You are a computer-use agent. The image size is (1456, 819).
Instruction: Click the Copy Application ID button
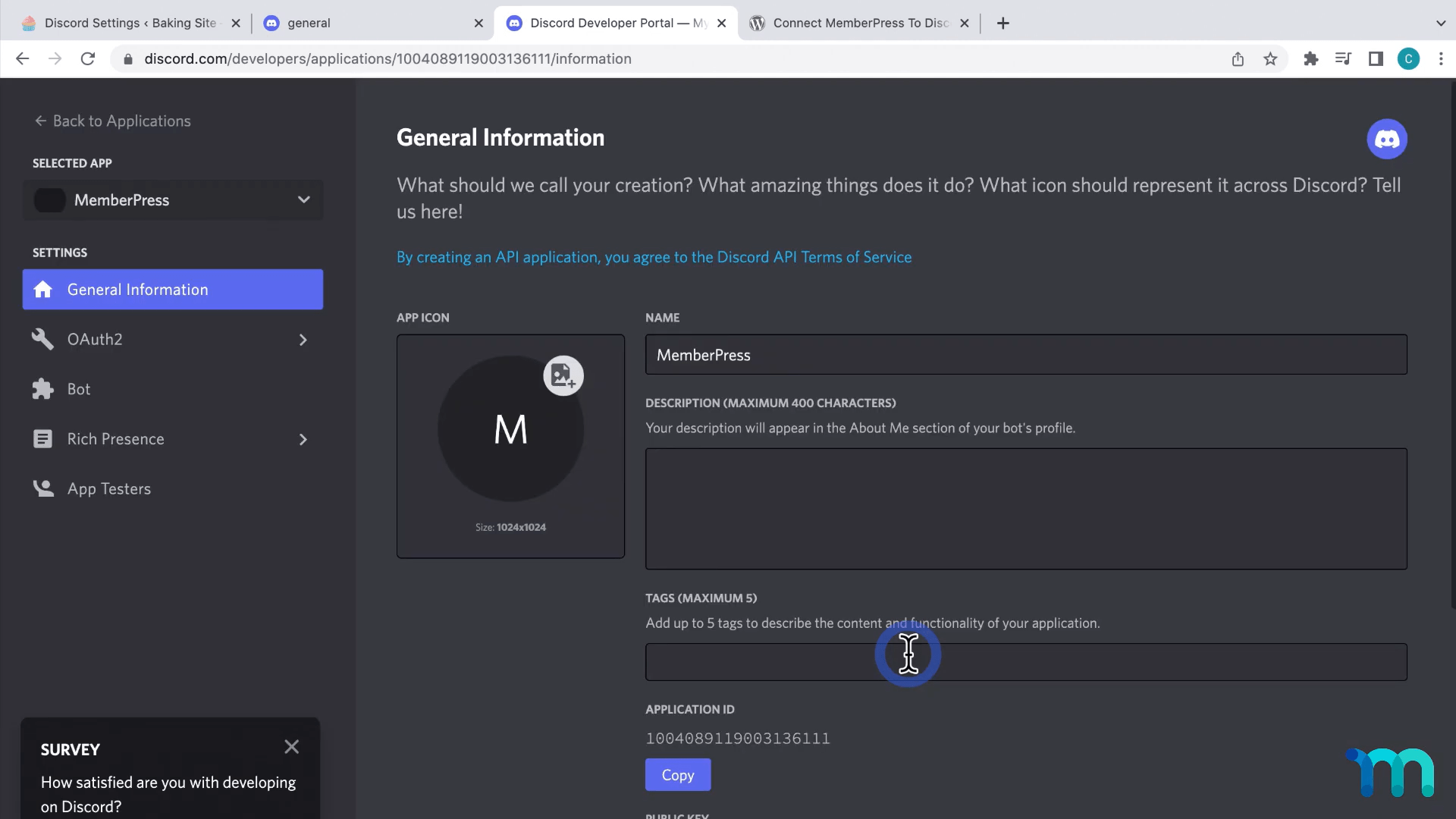(x=678, y=775)
